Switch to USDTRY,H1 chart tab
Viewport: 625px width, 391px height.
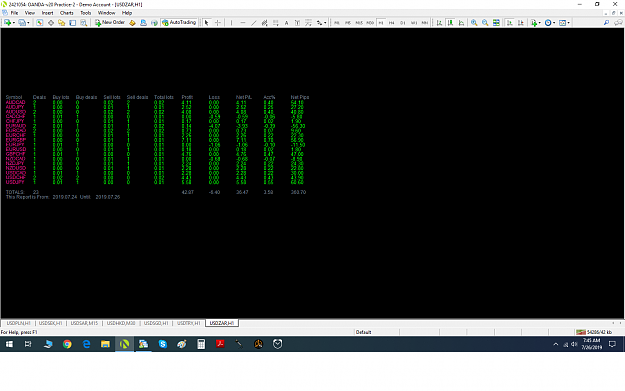point(189,323)
